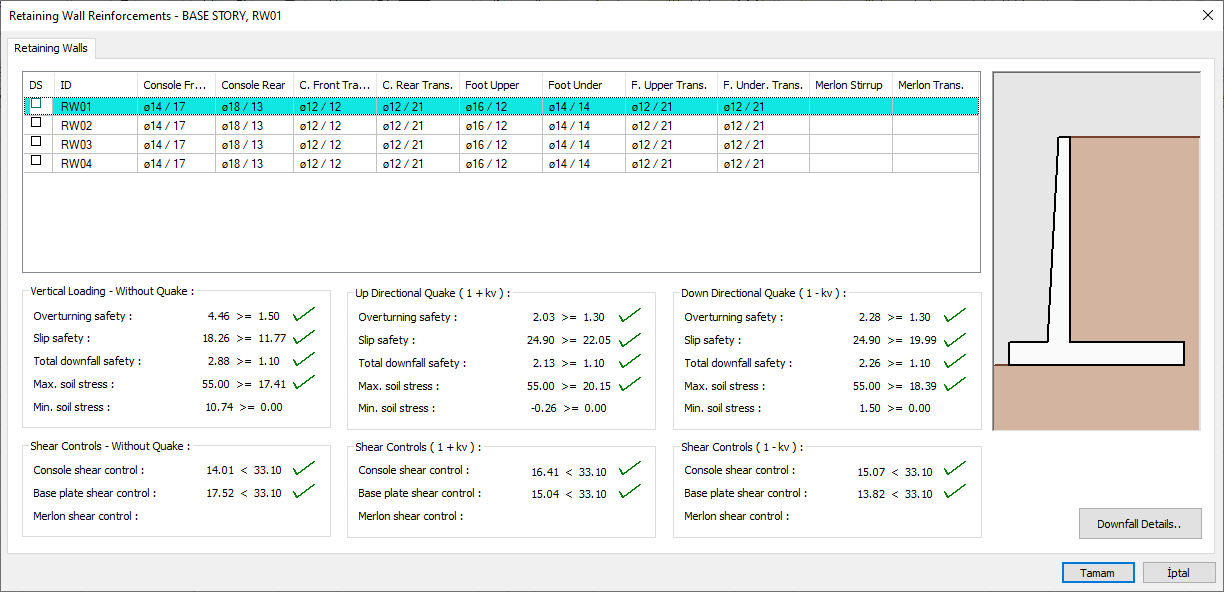The width and height of the screenshot is (1224, 592).
Task: Click green checkmark beside Overturning safety without quake
Action: point(304,315)
